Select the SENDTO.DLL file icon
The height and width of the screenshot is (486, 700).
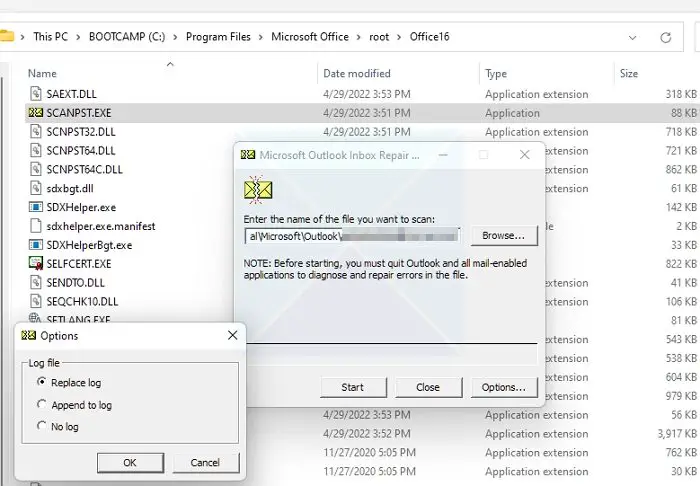pyautogui.click(x=36, y=282)
